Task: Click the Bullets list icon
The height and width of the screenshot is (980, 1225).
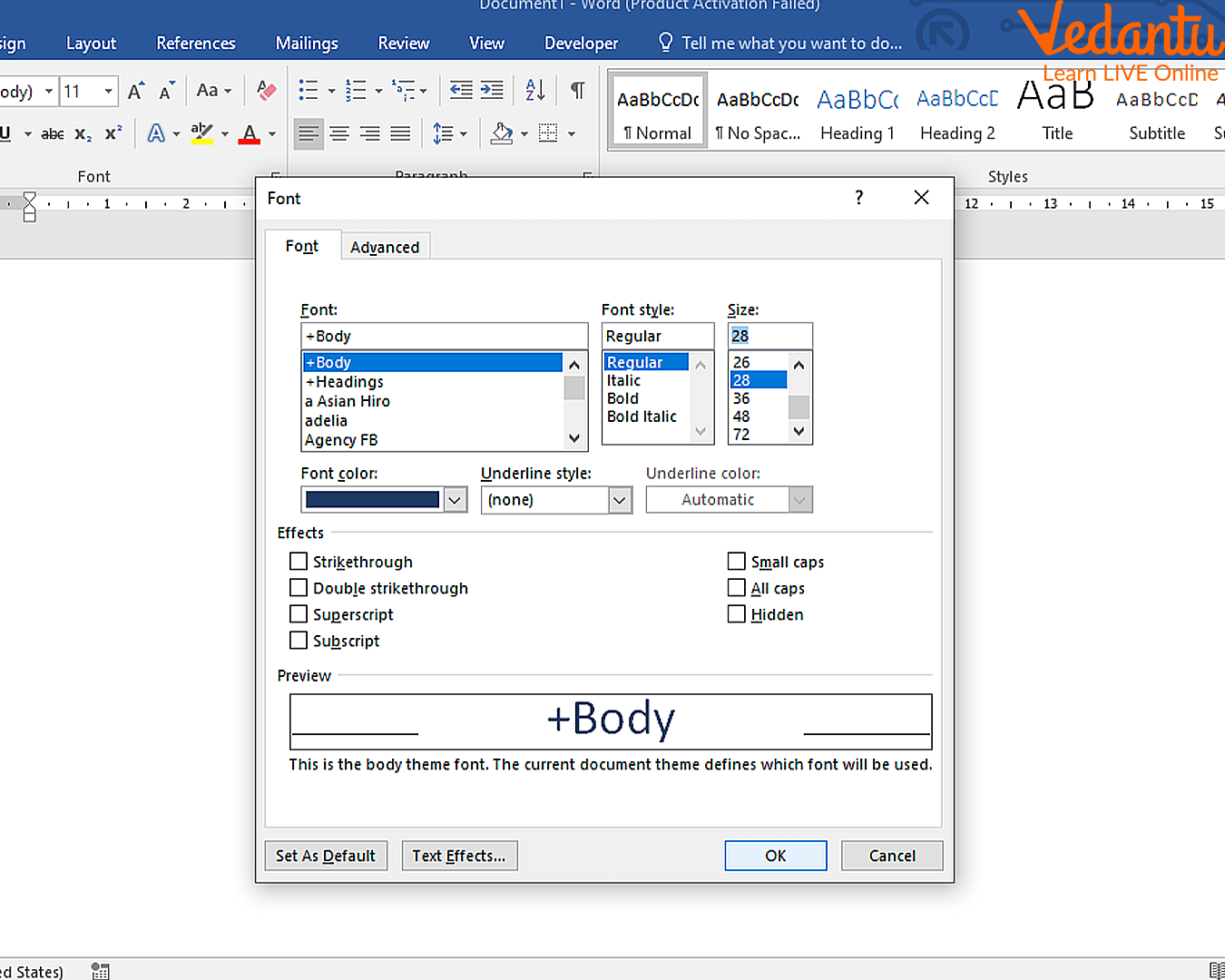Action: 309,91
